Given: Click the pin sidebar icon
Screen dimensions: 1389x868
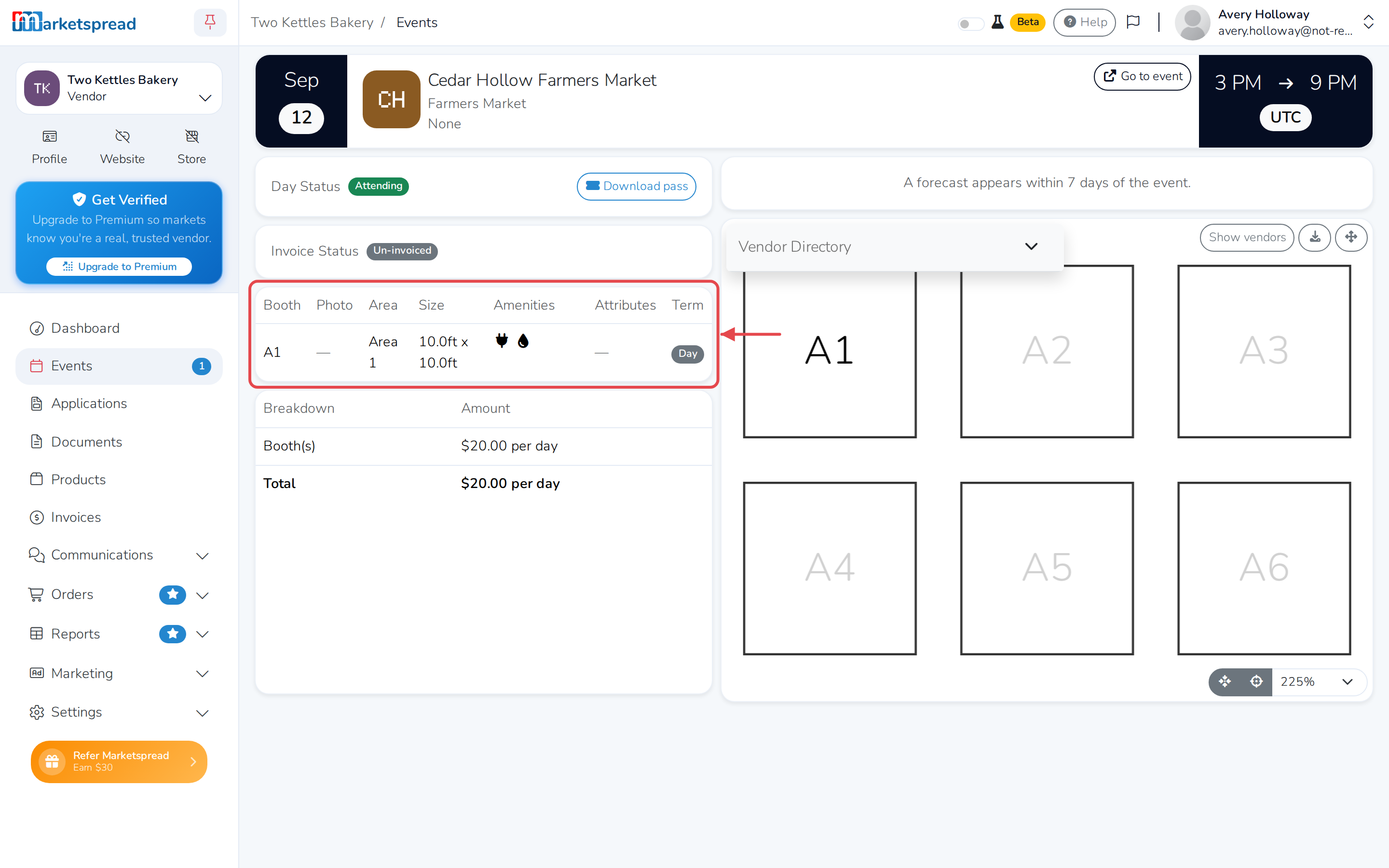Looking at the screenshot, I should (210, 22).
